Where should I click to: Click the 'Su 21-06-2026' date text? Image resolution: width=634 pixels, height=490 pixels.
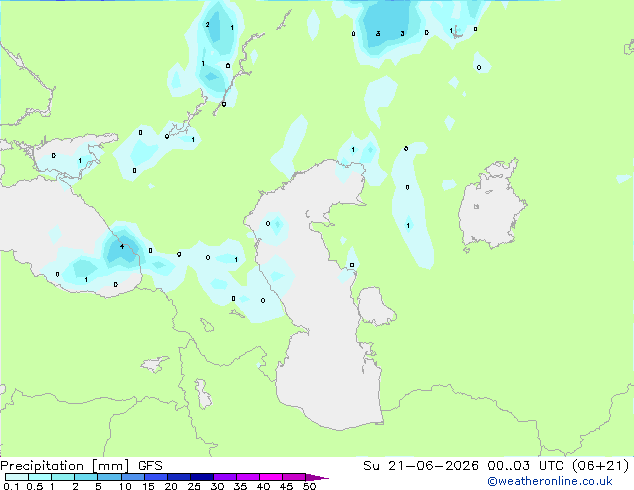(421, 466)
